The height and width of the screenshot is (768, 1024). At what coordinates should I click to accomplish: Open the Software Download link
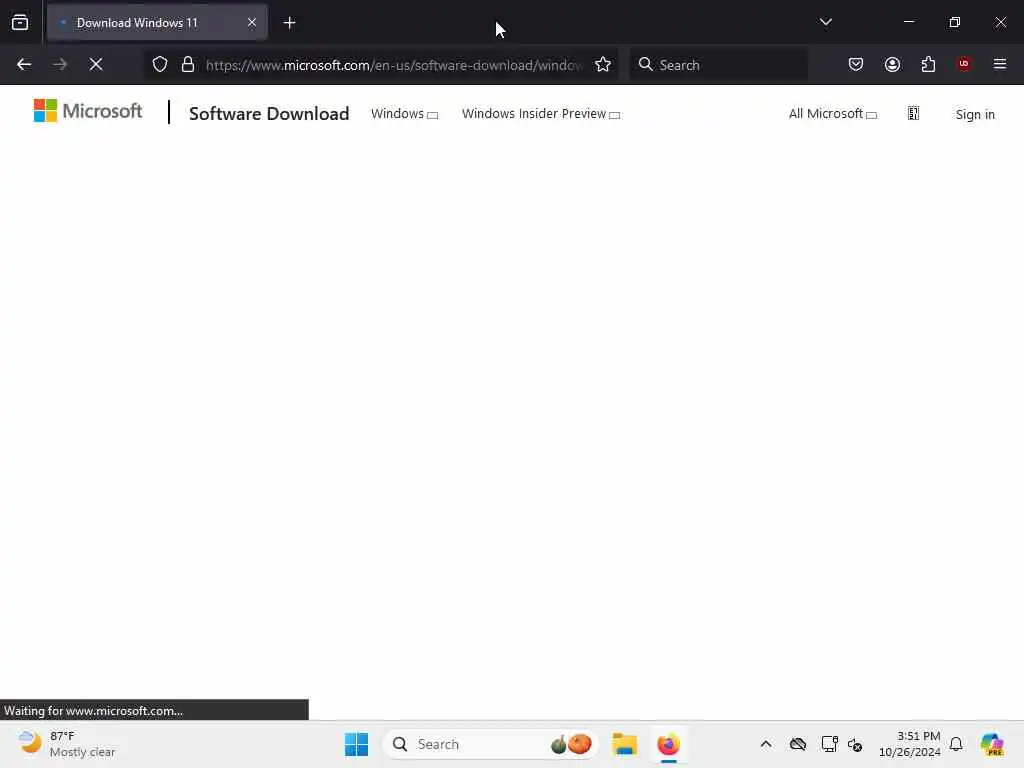(x=269, y=114)
